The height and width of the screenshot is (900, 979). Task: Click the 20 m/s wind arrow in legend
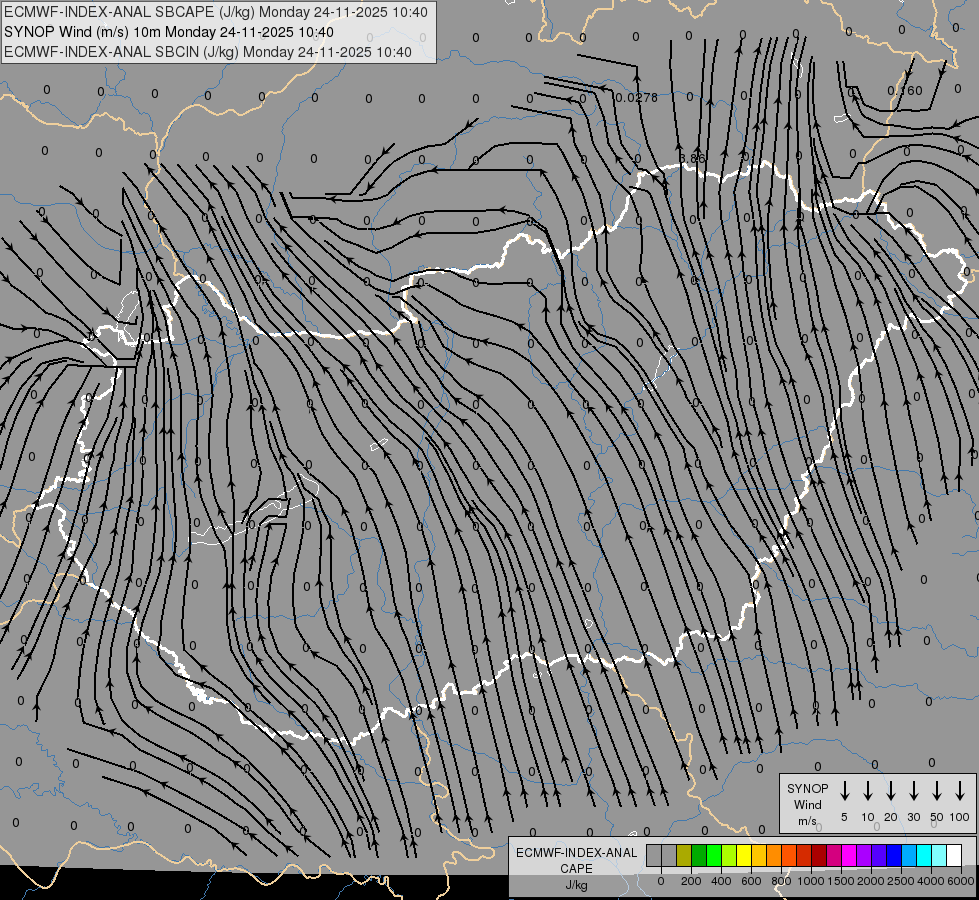pyautogui.click(x=890, y=791)
